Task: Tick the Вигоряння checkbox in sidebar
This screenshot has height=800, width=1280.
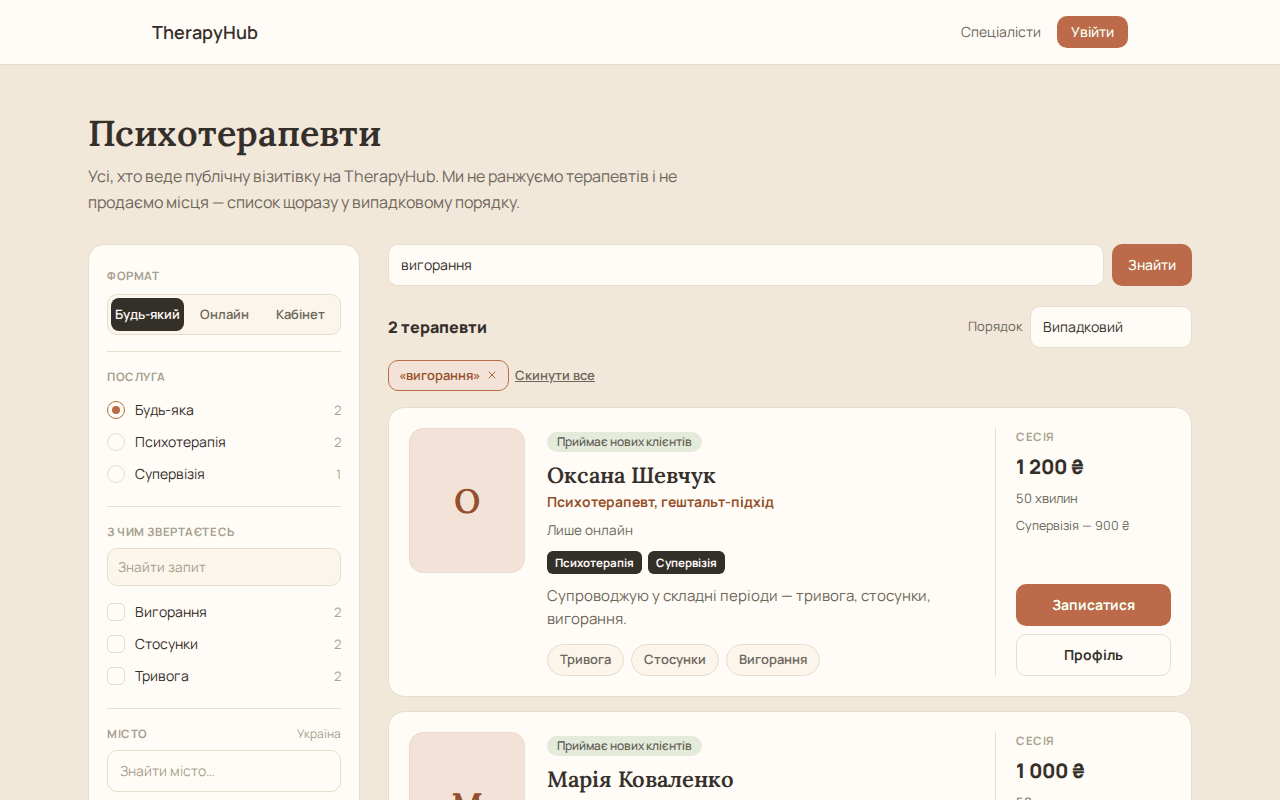Action: coord(116,612)
